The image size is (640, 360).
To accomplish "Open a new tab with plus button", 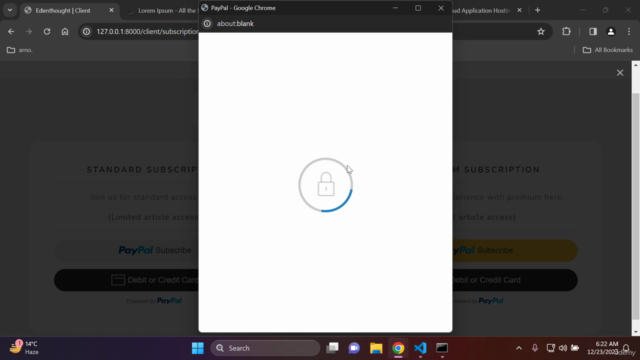I will (538, 10).
